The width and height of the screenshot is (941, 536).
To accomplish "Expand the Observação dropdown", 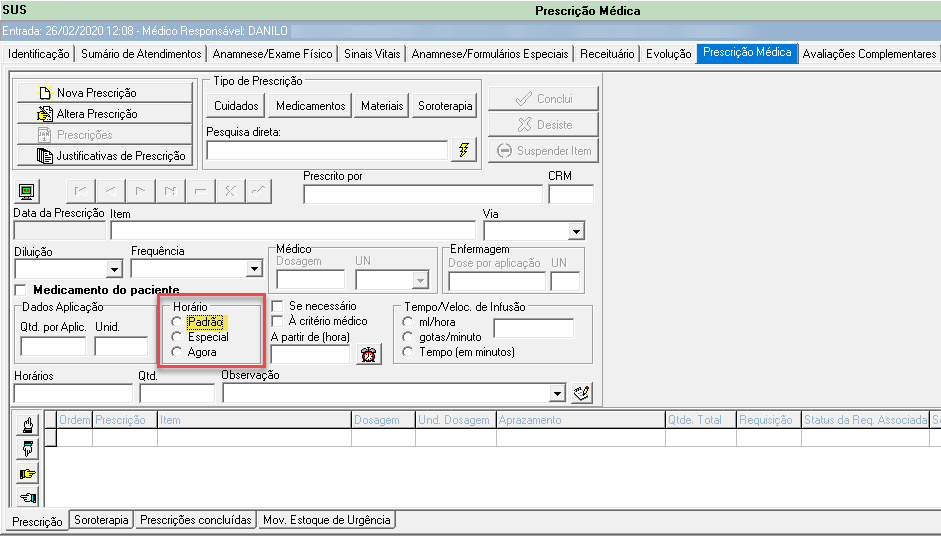I will click(558, 394).
